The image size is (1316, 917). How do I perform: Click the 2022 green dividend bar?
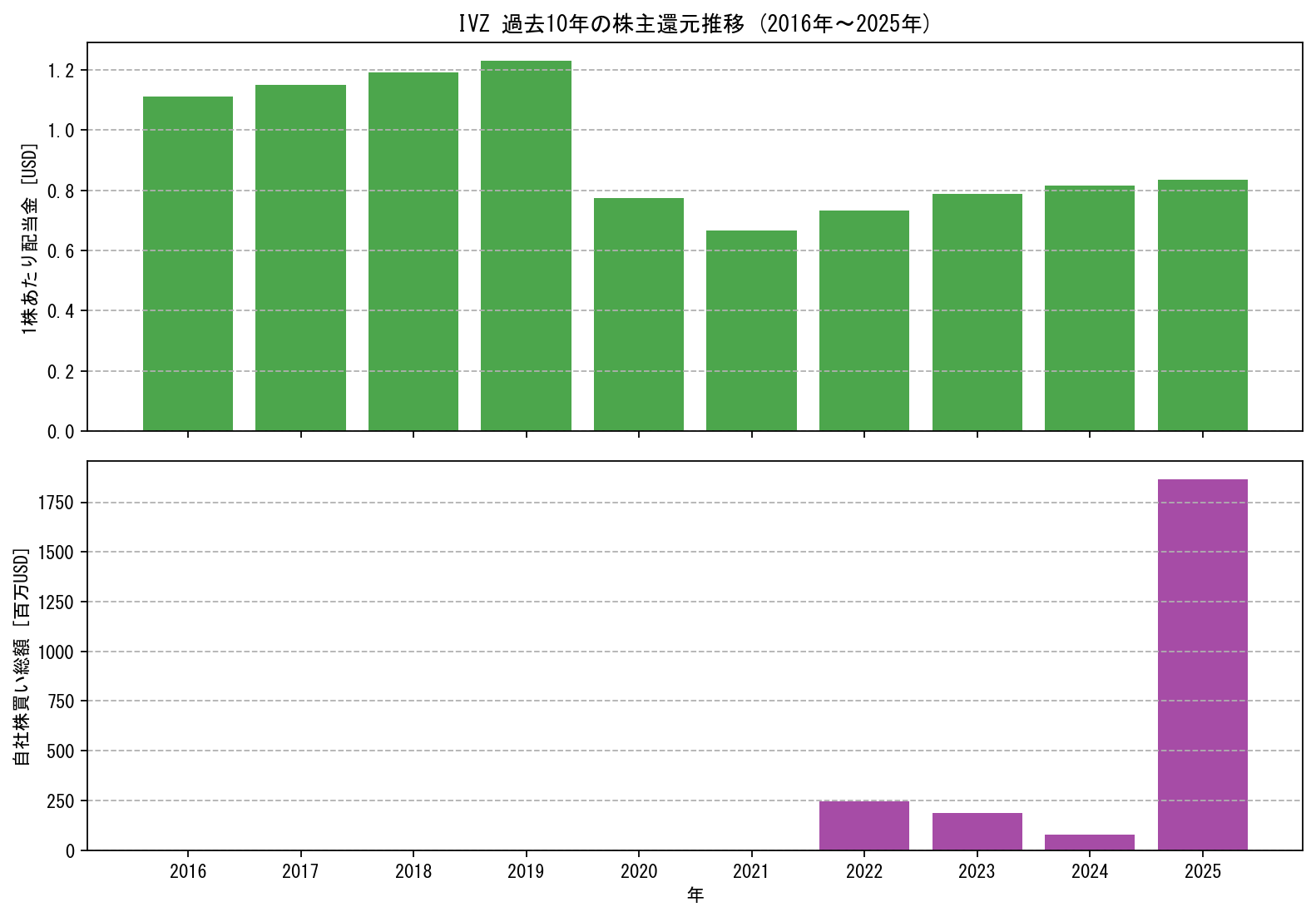pos(864,320)
